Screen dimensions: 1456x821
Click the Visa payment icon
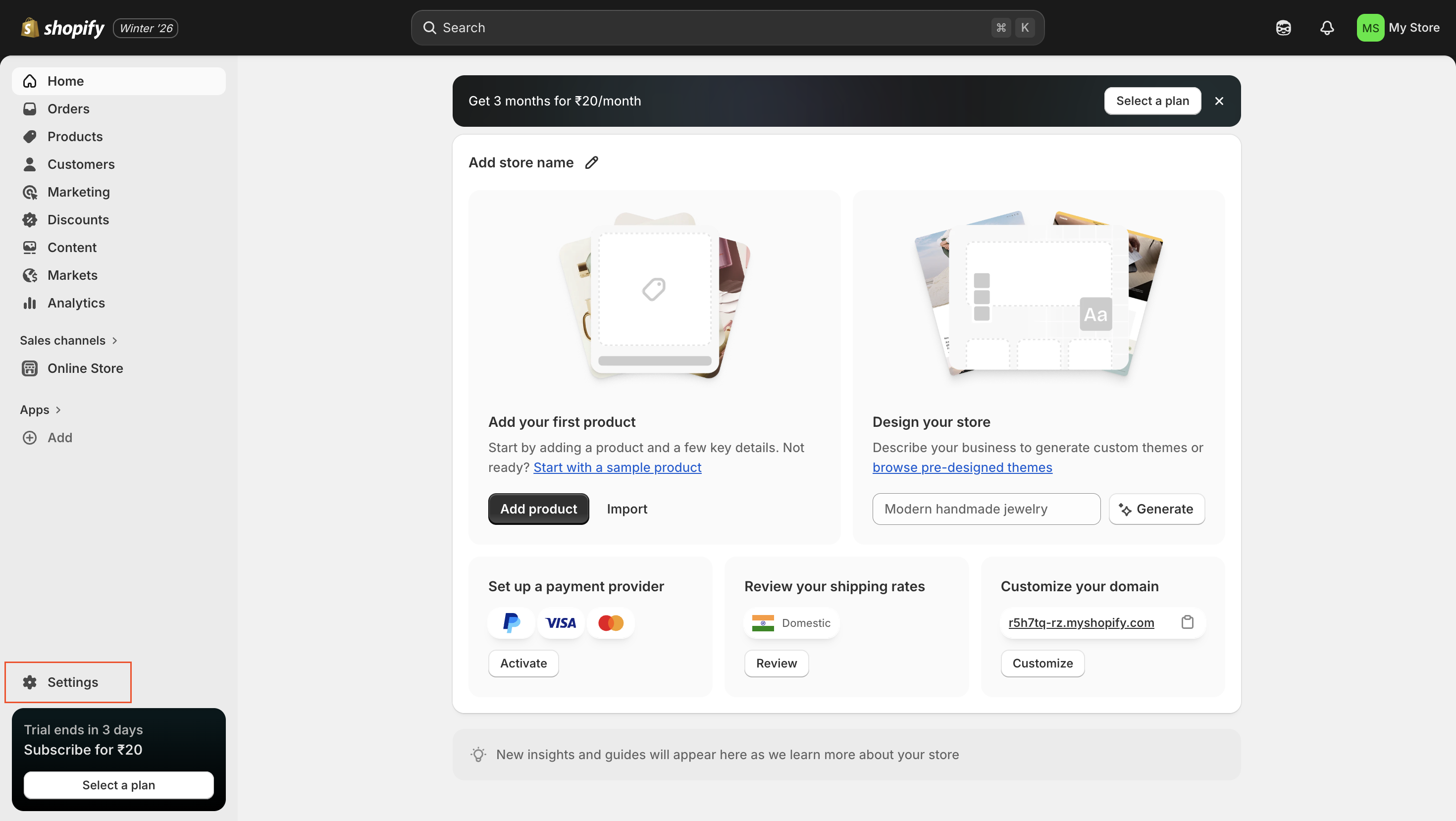click(560, 622)
